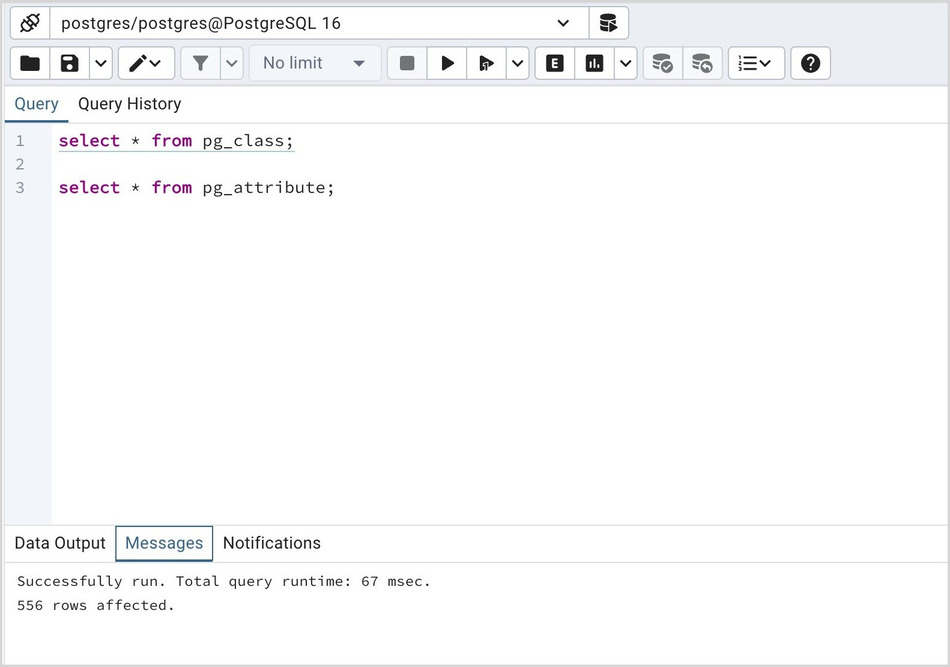Open the Data Output tab

[x=59, y=543]
